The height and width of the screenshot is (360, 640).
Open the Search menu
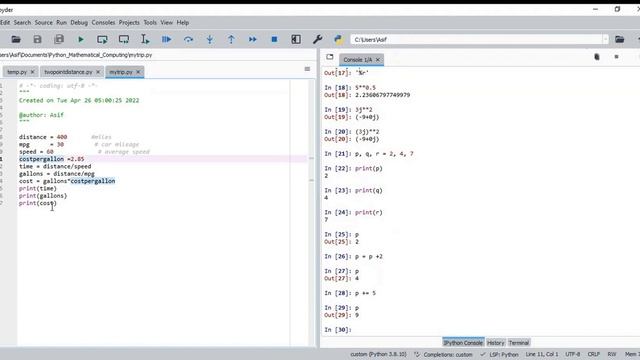click(22, 22)
